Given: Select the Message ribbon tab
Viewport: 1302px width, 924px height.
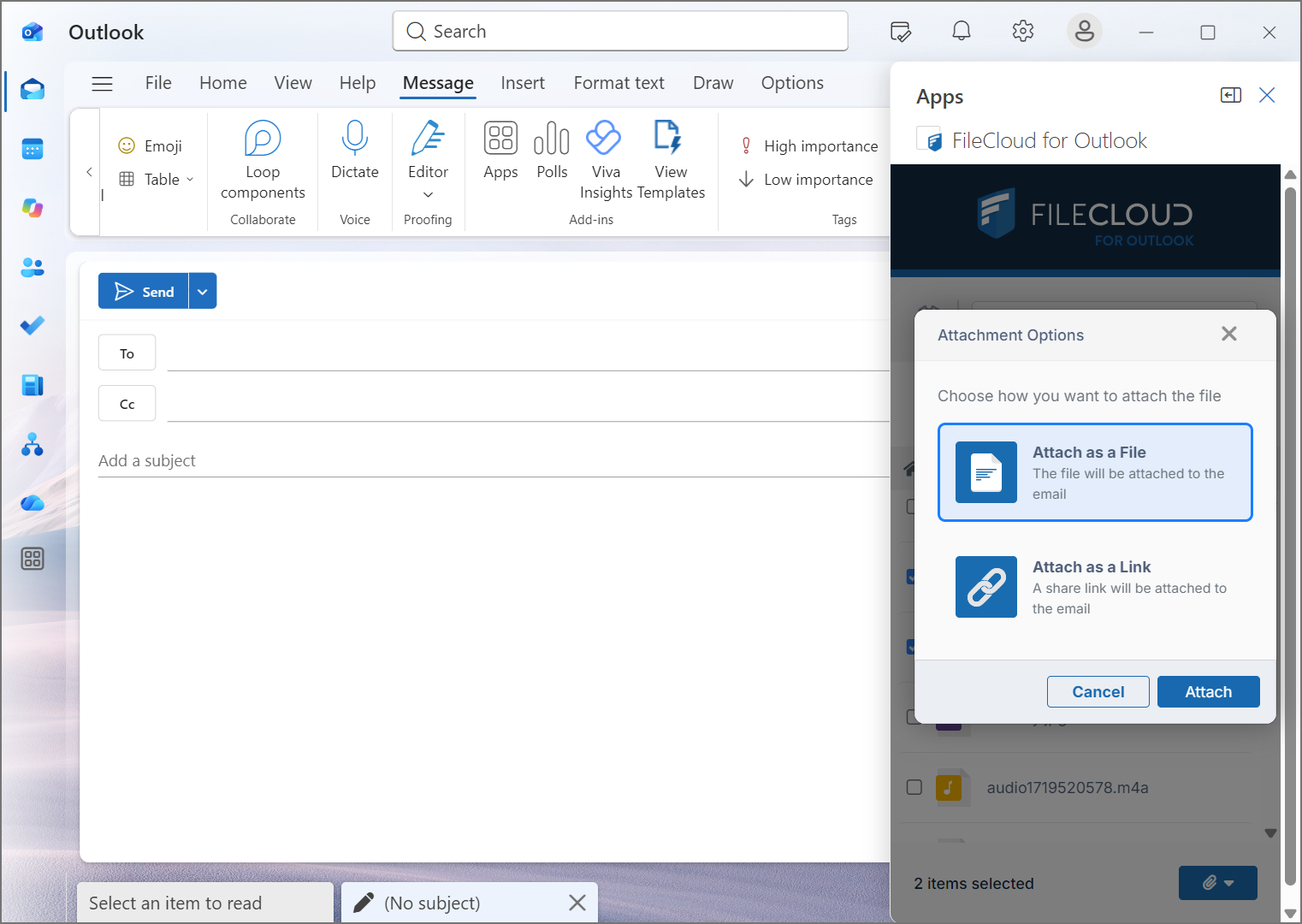Looking at the screenshot, I should click(x=438, y=83).
